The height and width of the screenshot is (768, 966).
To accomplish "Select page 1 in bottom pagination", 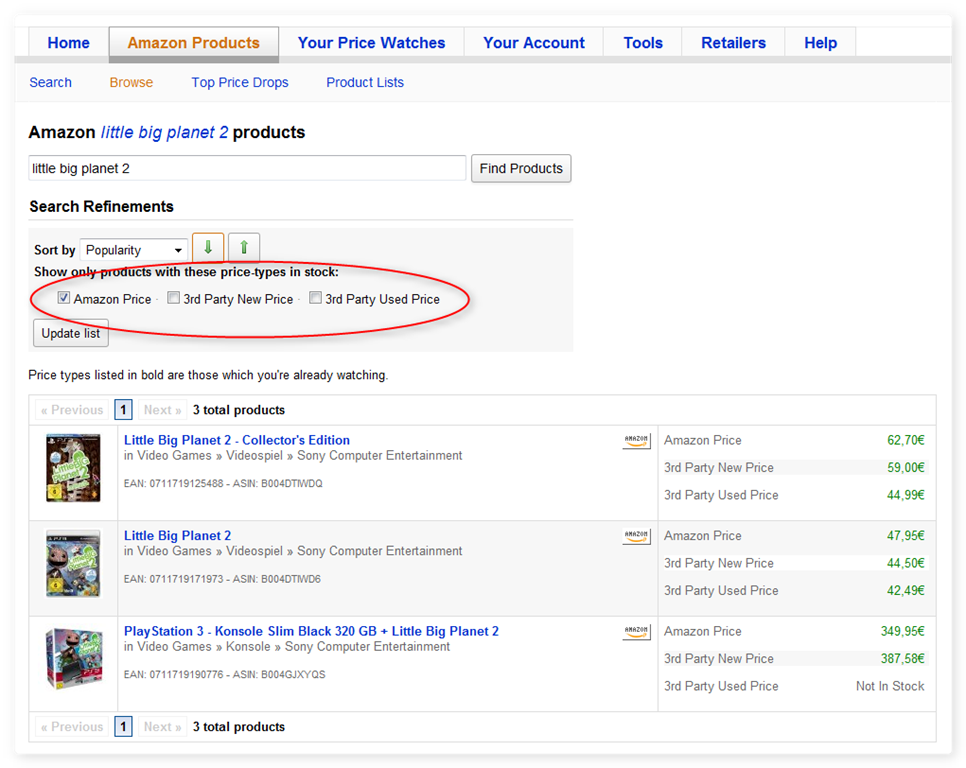I will click(123, 727).
